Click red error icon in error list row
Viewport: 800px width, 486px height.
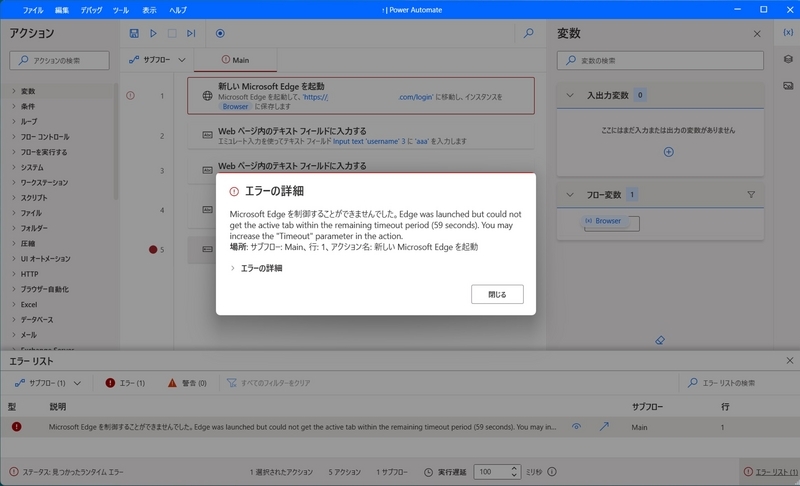16,426
